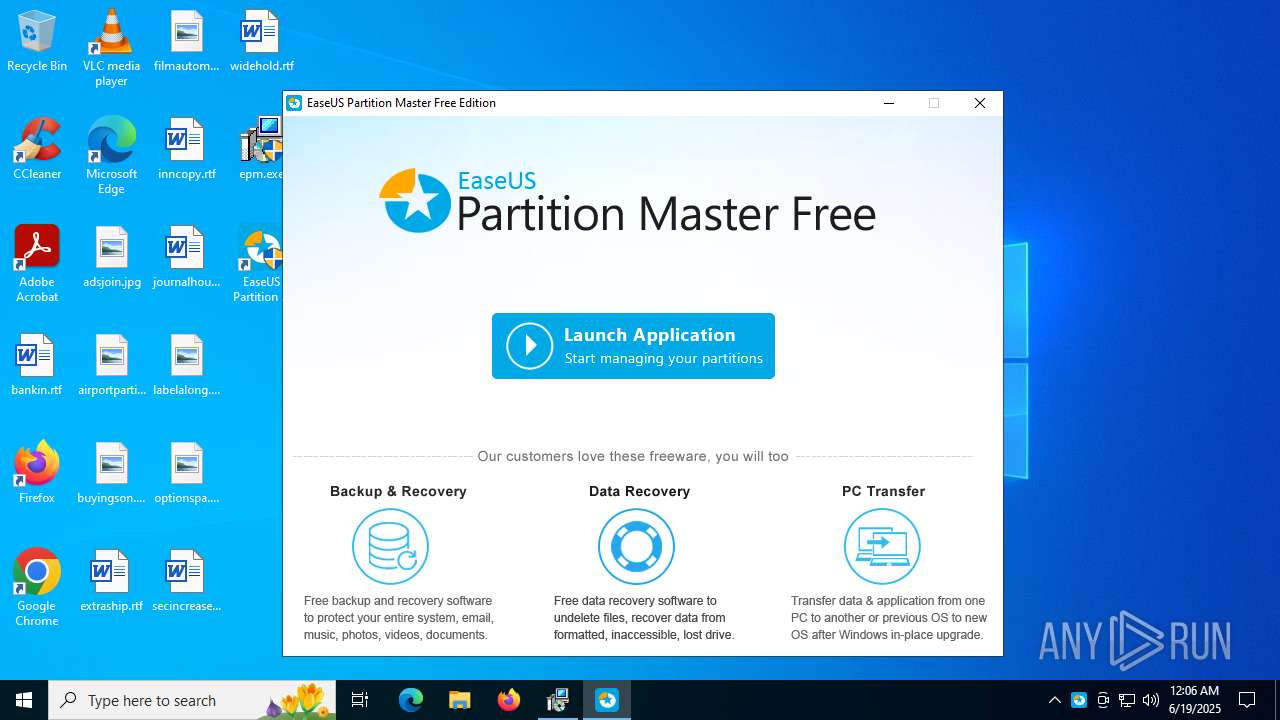Select the Data Recovery heading
The image size is (1280, 720).
[x=639, y=491]
